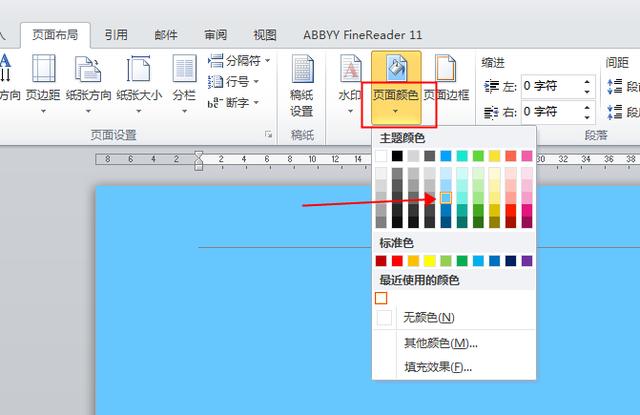The image size is (640, 415).
Task: Open the 分栏 columns button
Action: [x=184, y=84]
